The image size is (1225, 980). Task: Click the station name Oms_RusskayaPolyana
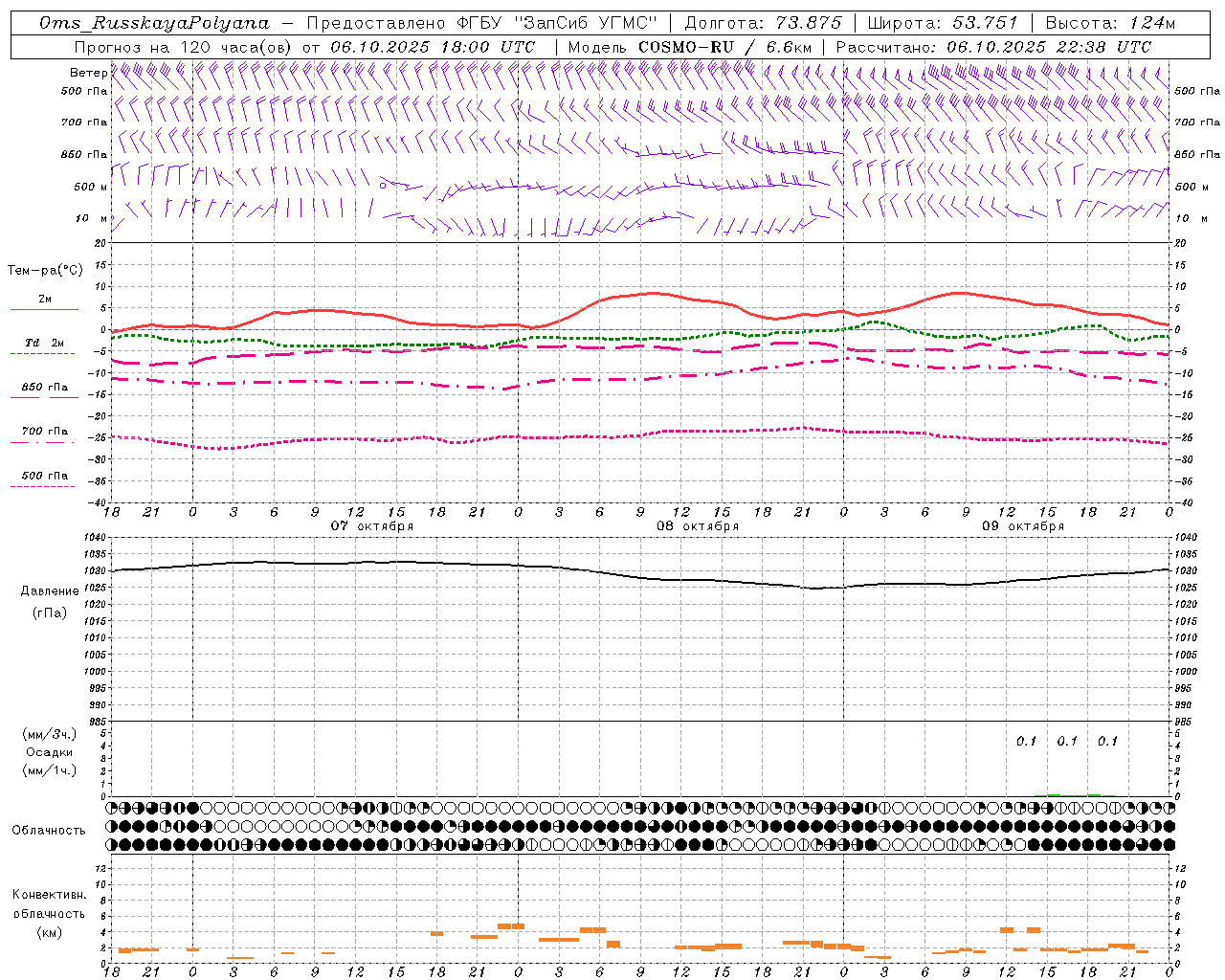154,23
